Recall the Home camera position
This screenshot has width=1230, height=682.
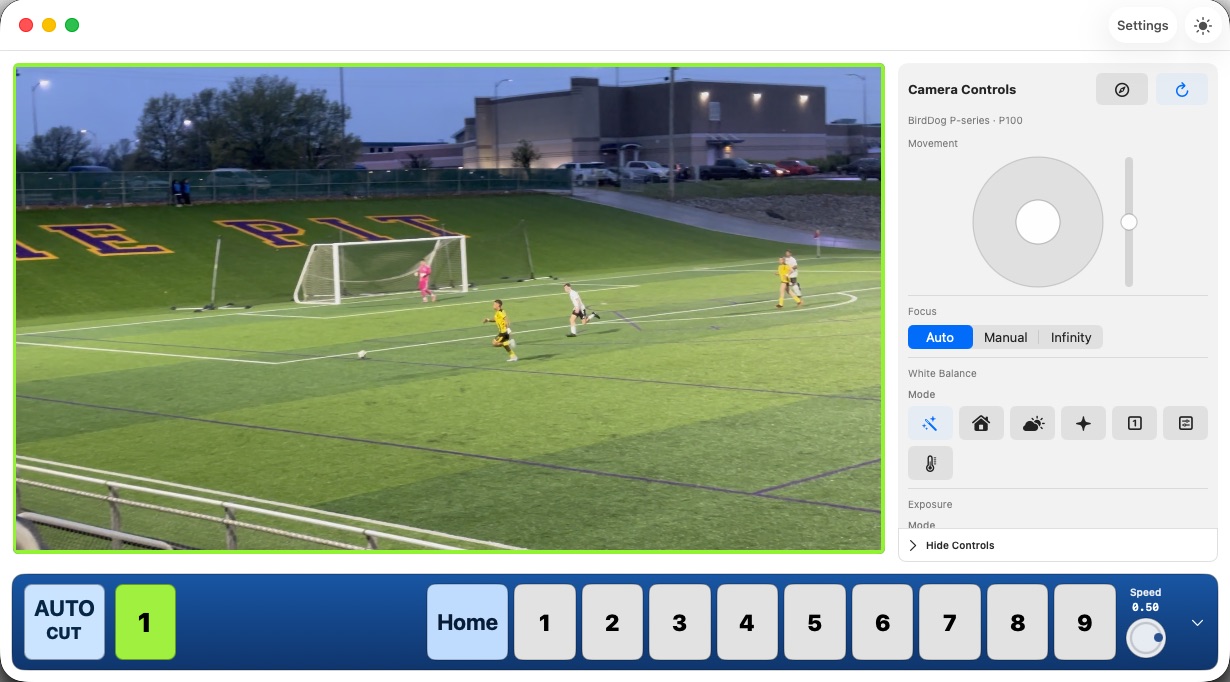pyautogui.click(x=467, y=622)
